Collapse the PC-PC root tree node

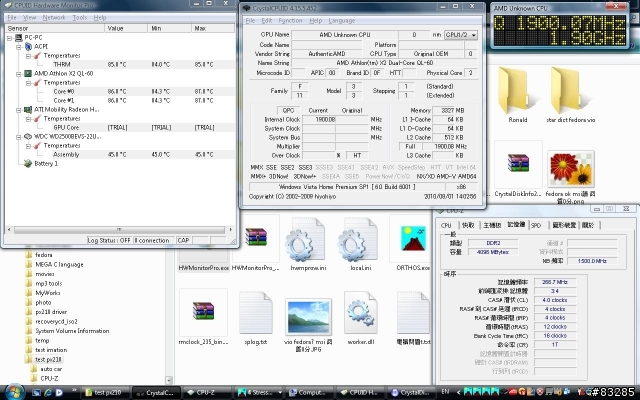point(9,38)
